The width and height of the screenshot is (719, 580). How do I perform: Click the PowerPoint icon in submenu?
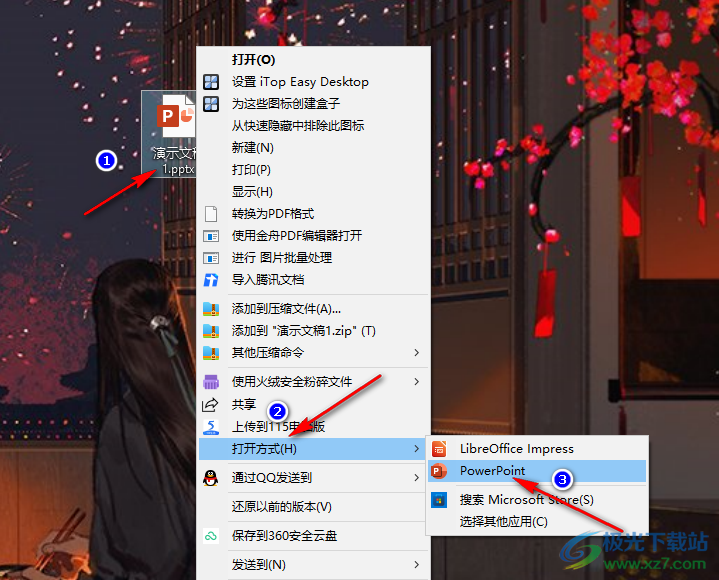[437, 471]
